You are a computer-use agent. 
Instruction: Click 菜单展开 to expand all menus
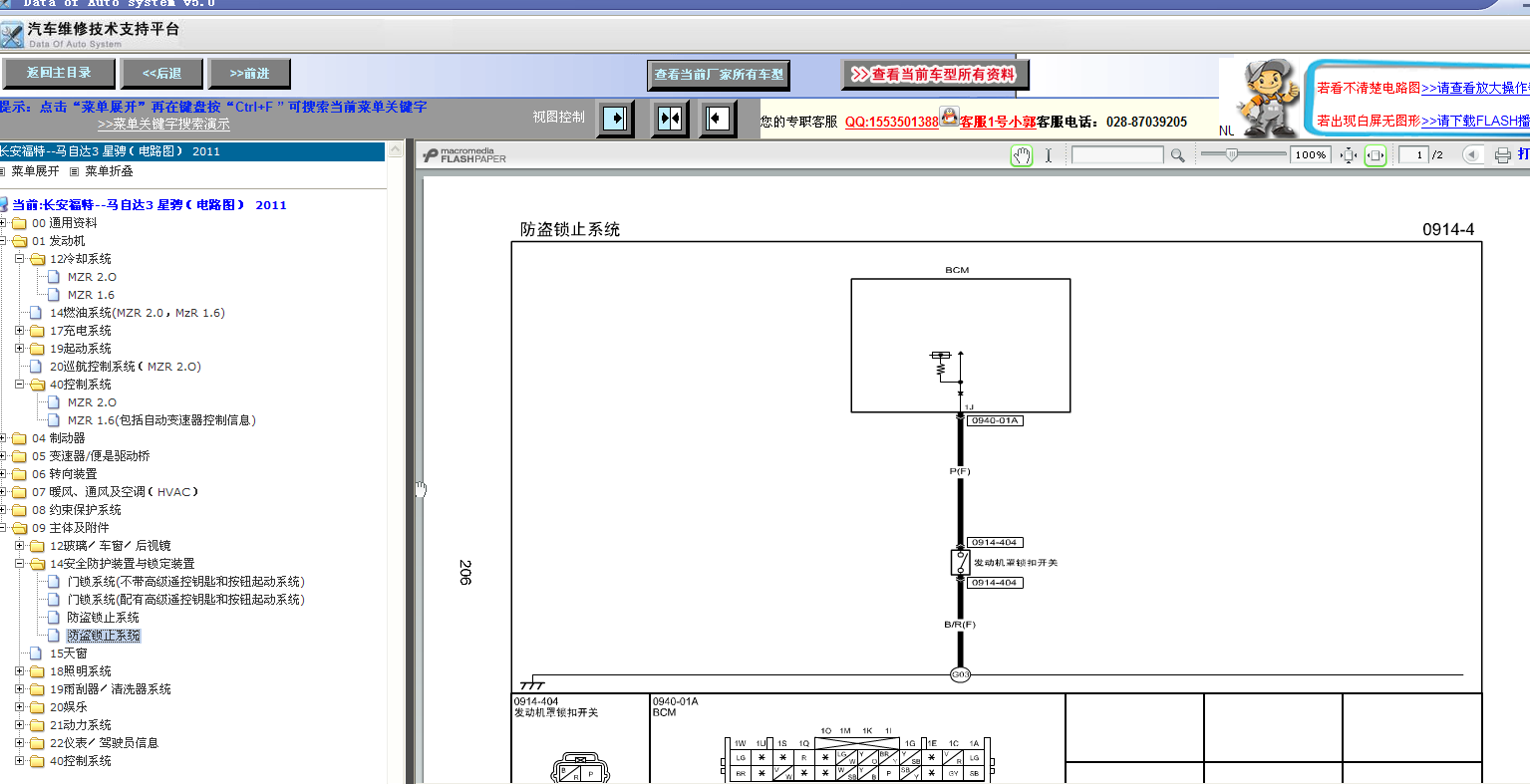pyautogui.click(x=36, y=171)
